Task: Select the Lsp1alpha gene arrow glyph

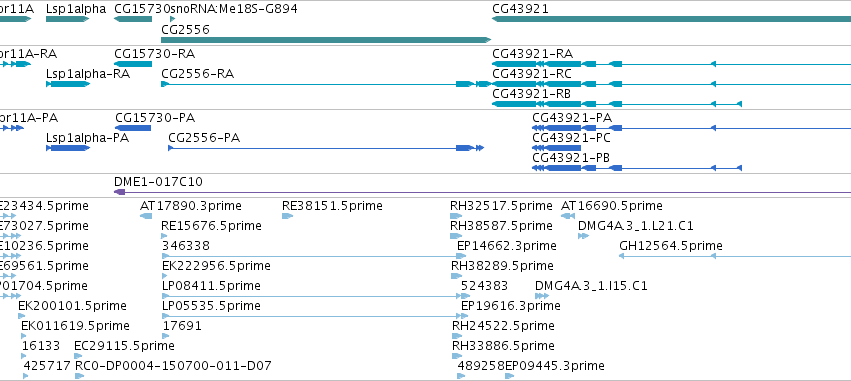Action: point(67,19)
